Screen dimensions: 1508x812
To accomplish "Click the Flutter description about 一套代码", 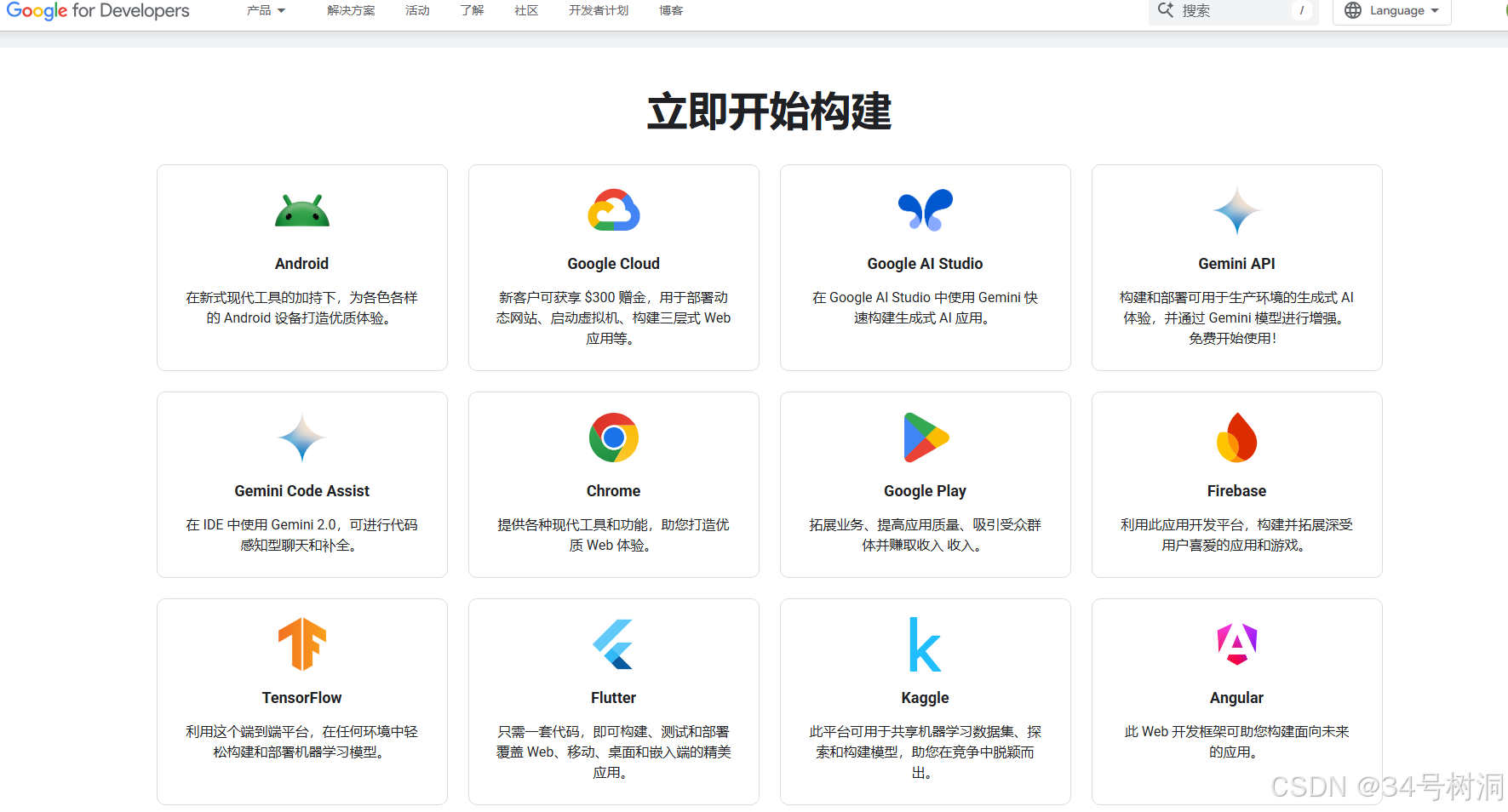I will click(x=614, y=752).
